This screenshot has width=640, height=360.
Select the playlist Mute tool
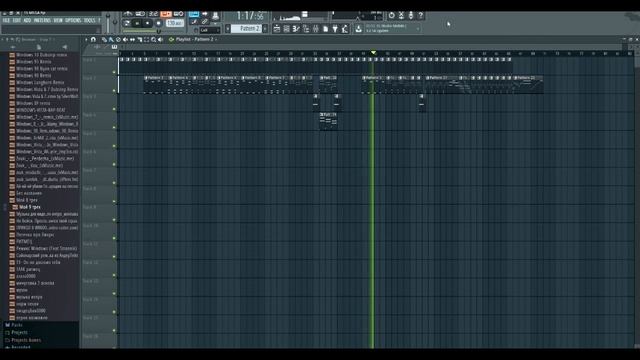click(125, 40)
